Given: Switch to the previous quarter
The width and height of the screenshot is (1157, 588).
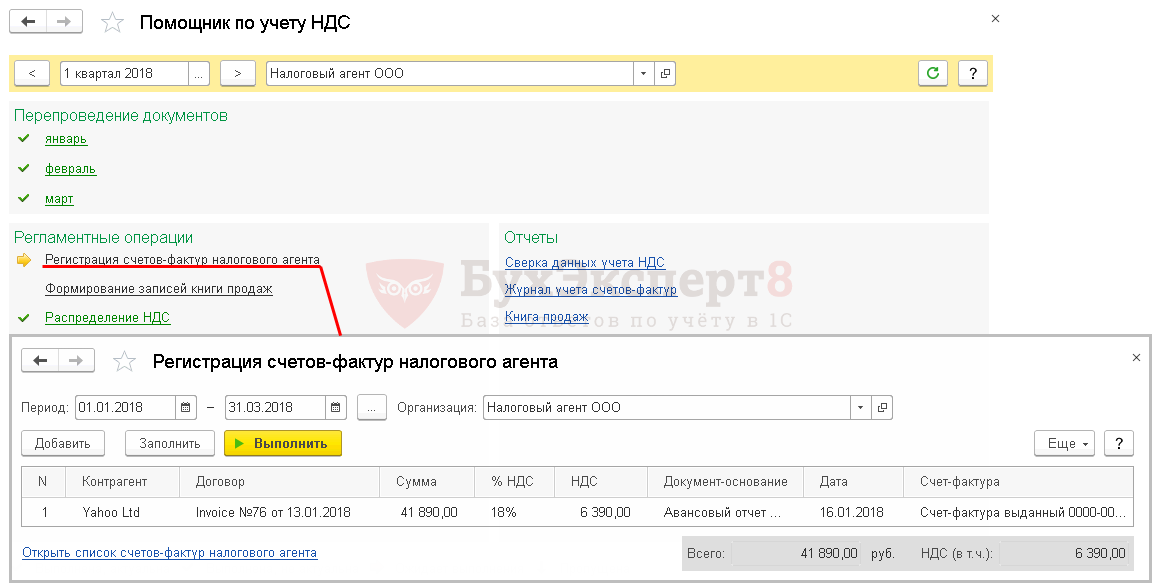Looking at the screenshot, I should [x=32, y=73].
